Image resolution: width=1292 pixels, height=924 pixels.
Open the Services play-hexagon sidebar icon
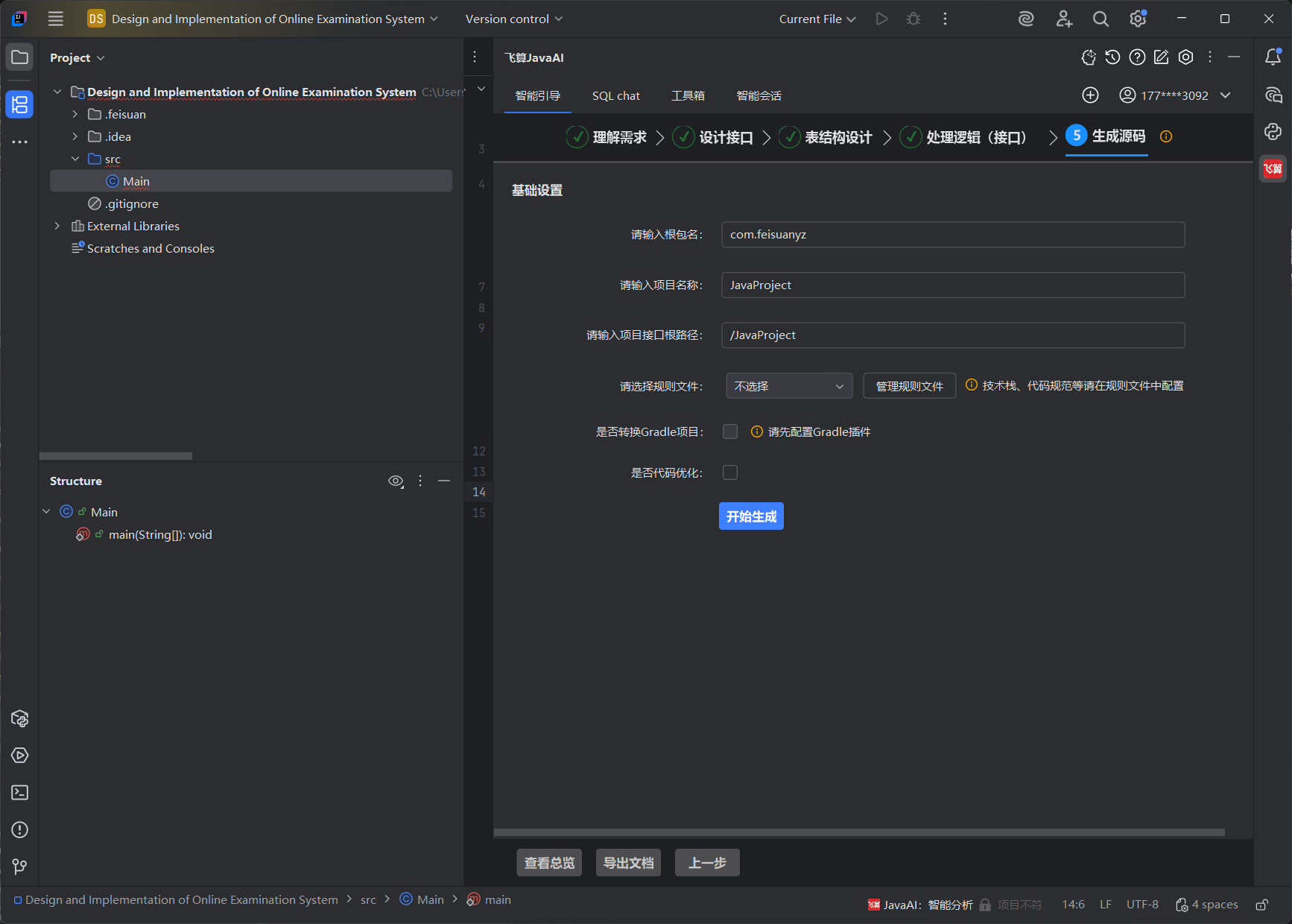20,755
